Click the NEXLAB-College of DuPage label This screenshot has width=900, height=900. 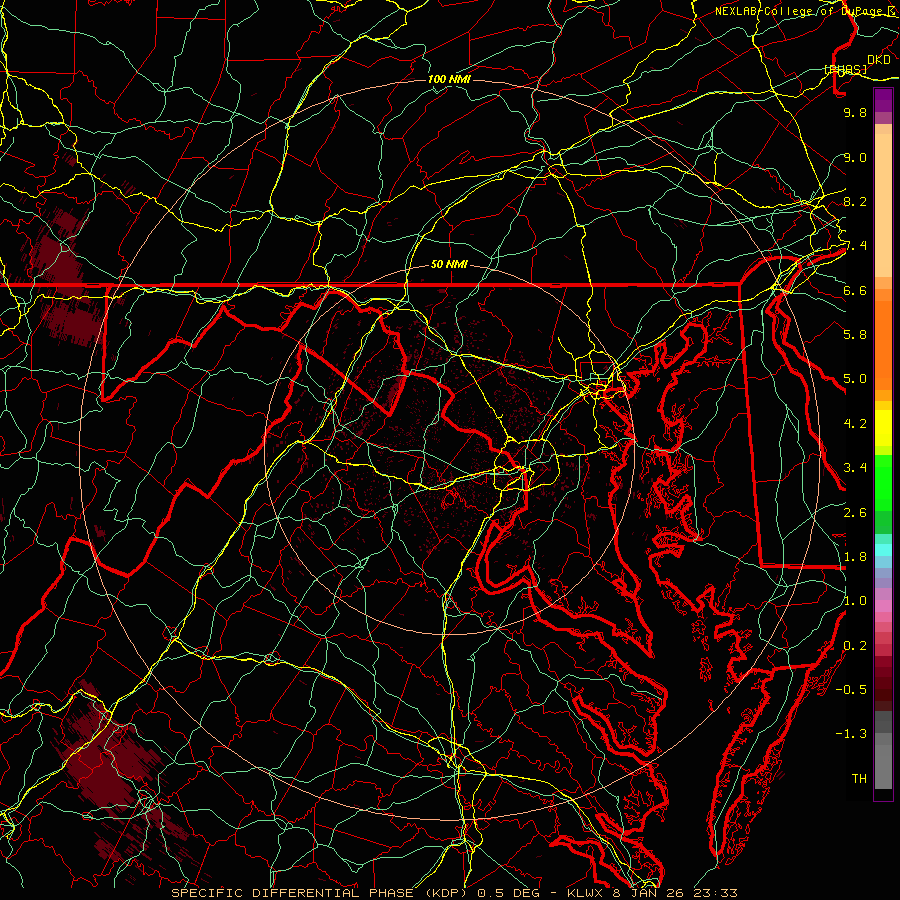[798, 11]
